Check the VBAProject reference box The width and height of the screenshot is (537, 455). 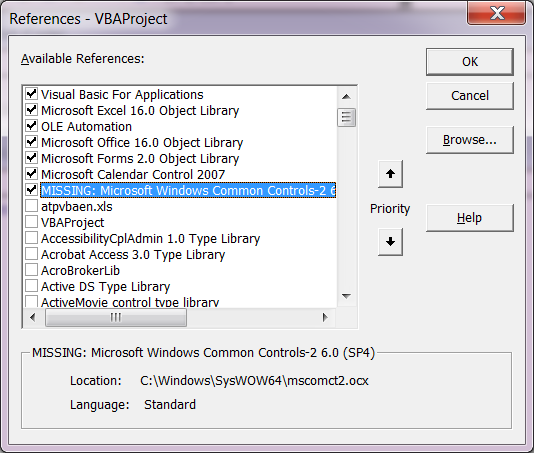[32, 222]
